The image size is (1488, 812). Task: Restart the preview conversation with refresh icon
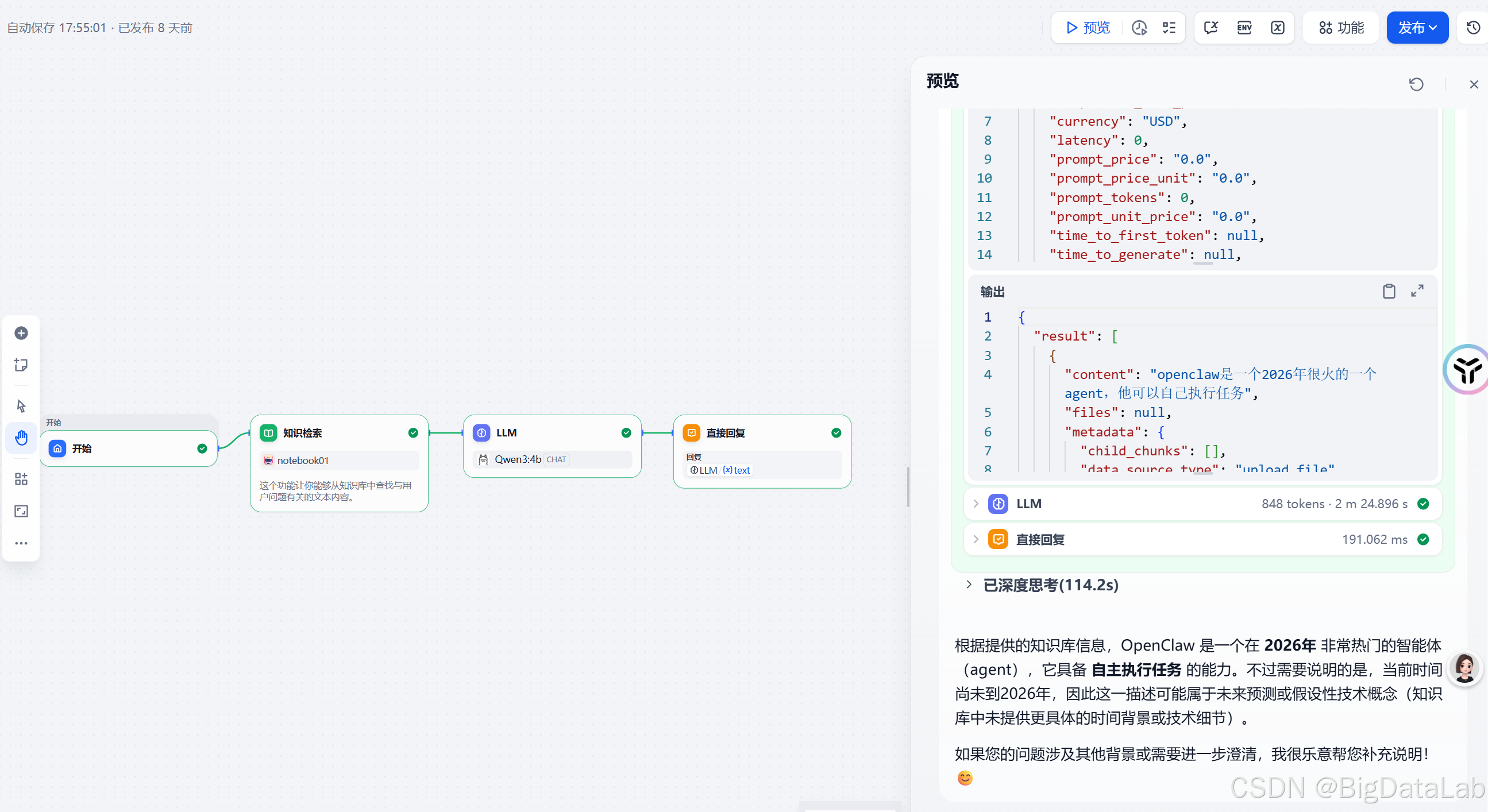1416,84
